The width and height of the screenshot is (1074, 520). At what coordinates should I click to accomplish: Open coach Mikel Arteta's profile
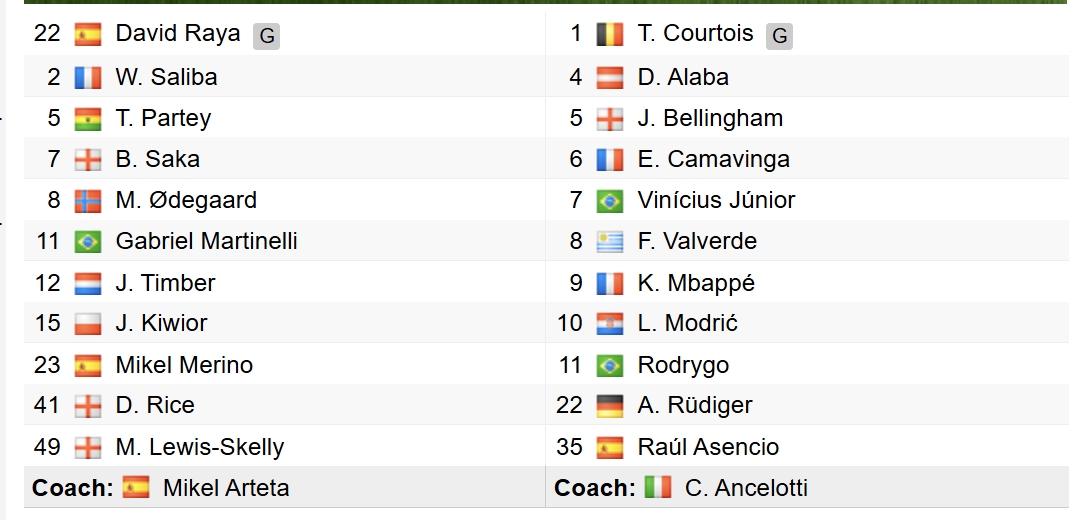226,488
